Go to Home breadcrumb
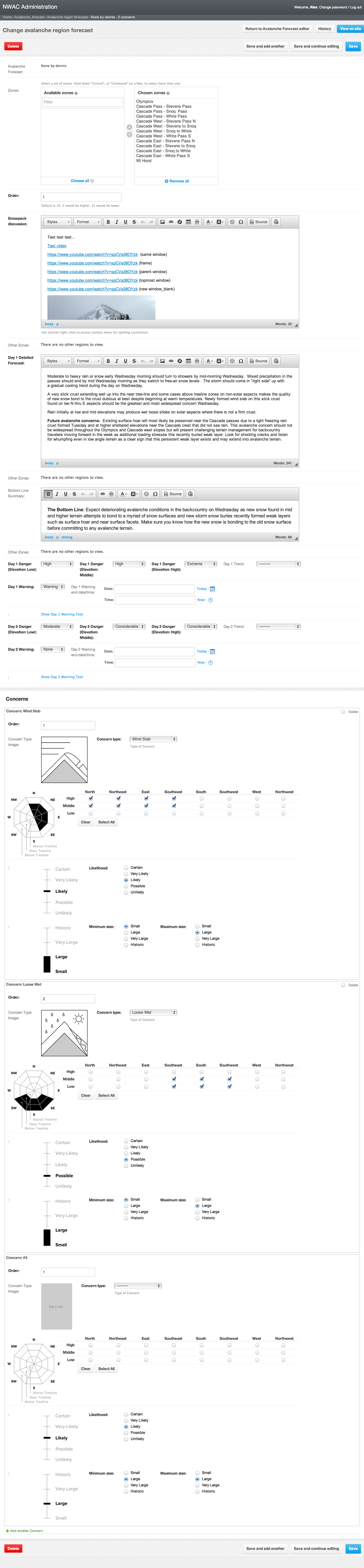This screenshot has width=364, height=1568. click(7, 17)
